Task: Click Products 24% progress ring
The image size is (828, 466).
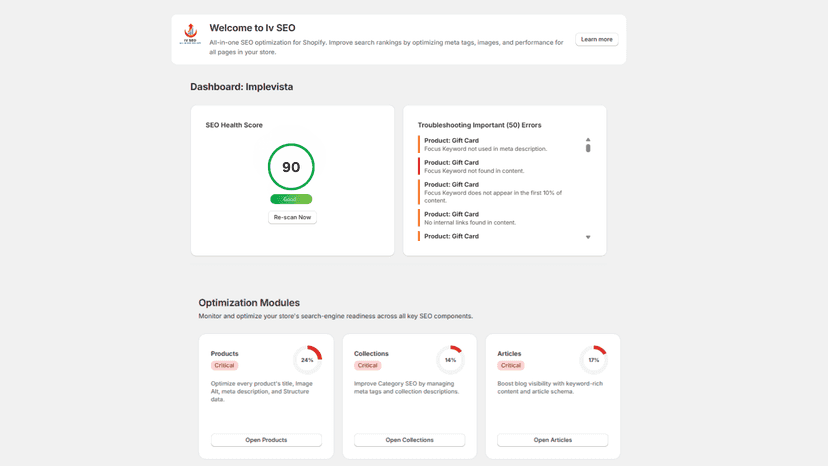Action: (307, 360)
